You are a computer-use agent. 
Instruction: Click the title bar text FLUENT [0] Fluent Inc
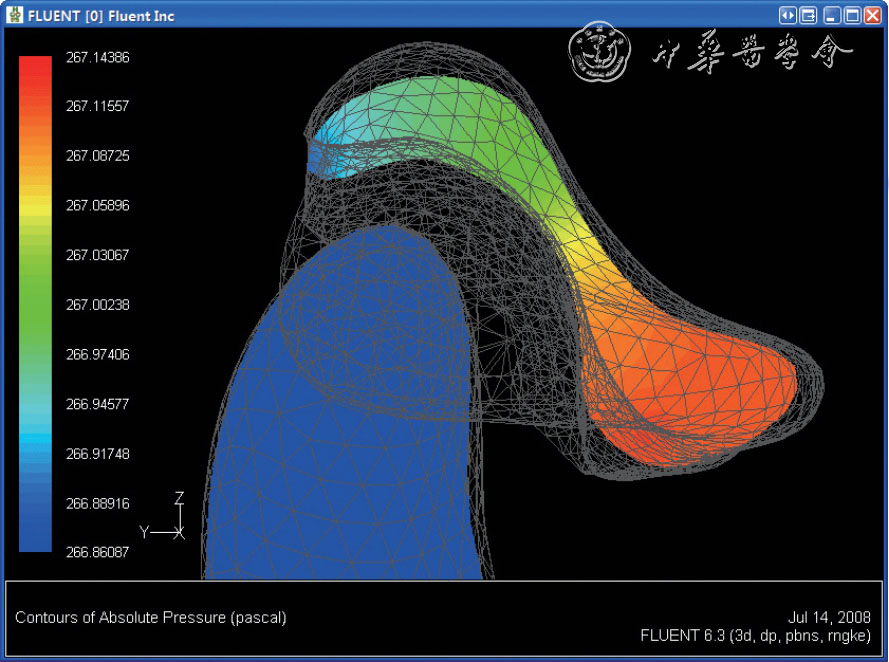tap(101, 16)
